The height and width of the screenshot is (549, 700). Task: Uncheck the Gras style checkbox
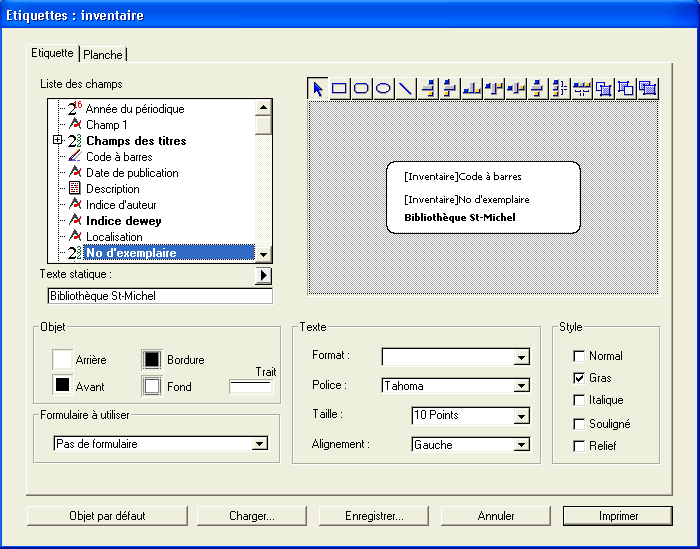point(579,378)
